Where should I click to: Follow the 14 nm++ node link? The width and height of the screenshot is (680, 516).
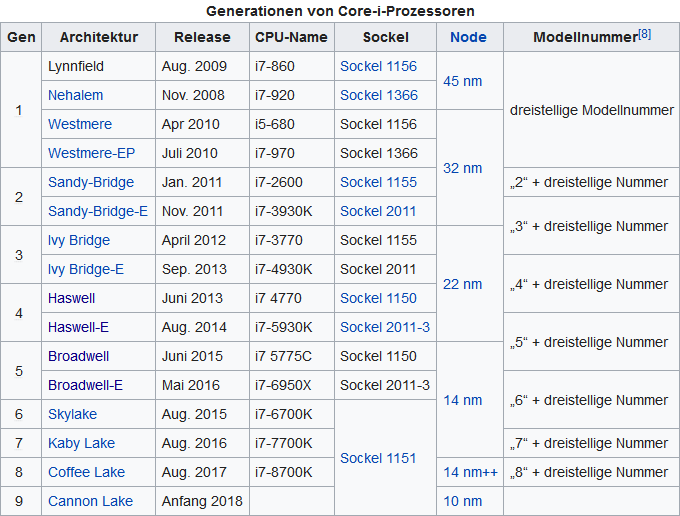(471, 472)
